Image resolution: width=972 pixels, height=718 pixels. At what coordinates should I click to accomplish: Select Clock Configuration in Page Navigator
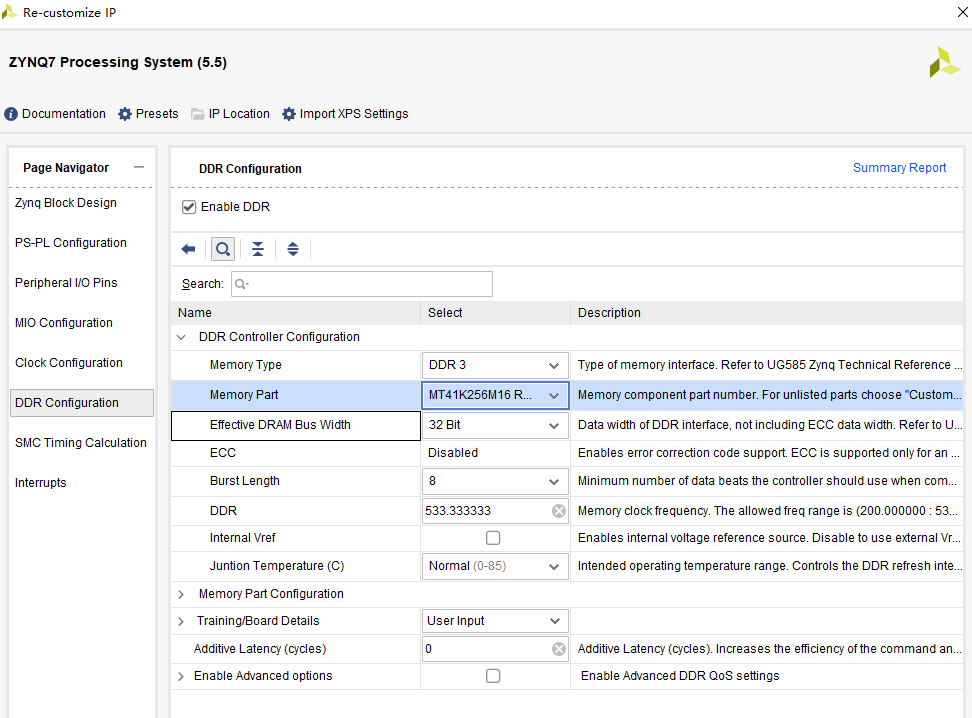click(x=69, y=363)
